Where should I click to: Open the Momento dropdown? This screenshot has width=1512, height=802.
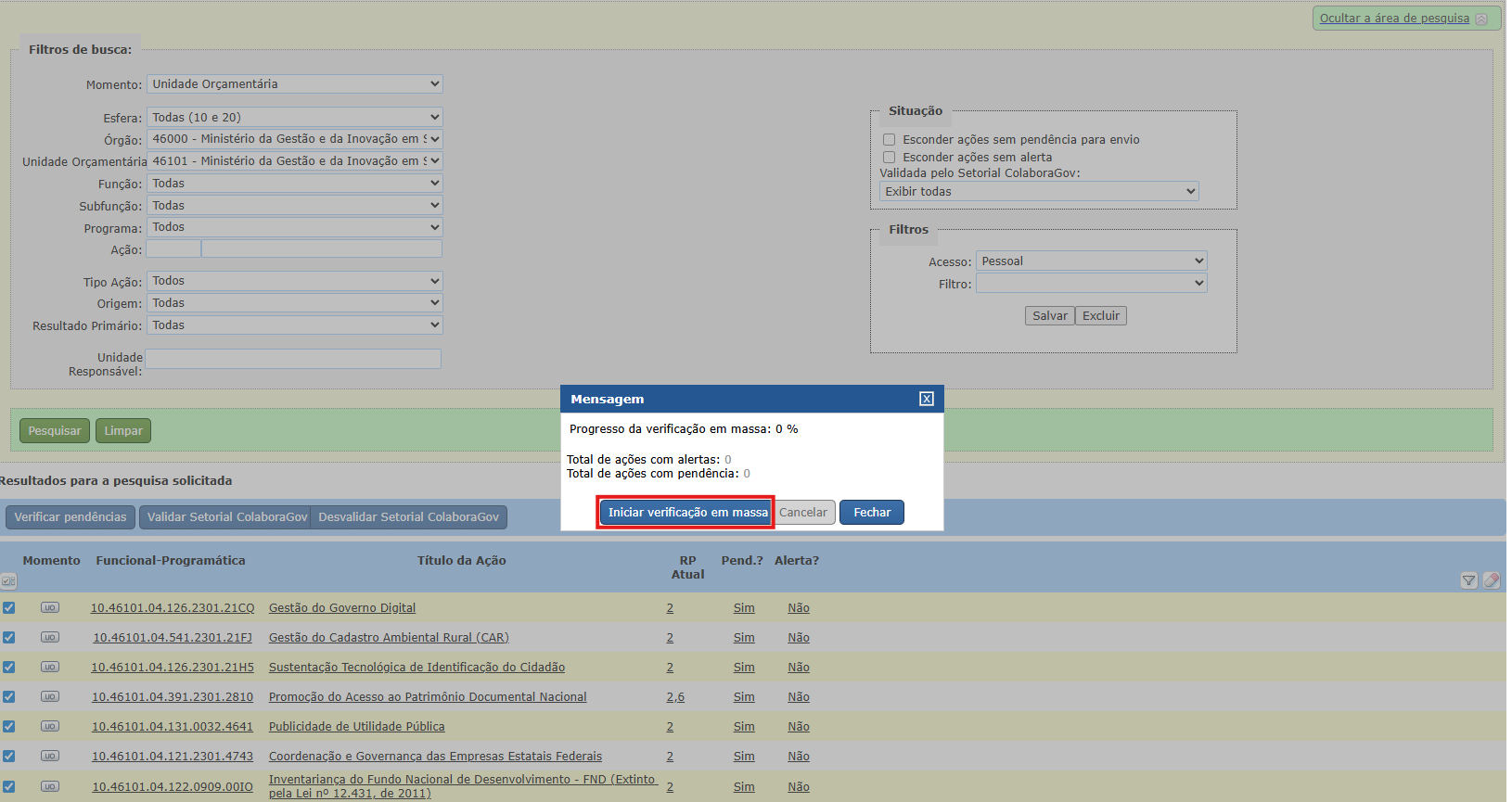pos(294,84)
